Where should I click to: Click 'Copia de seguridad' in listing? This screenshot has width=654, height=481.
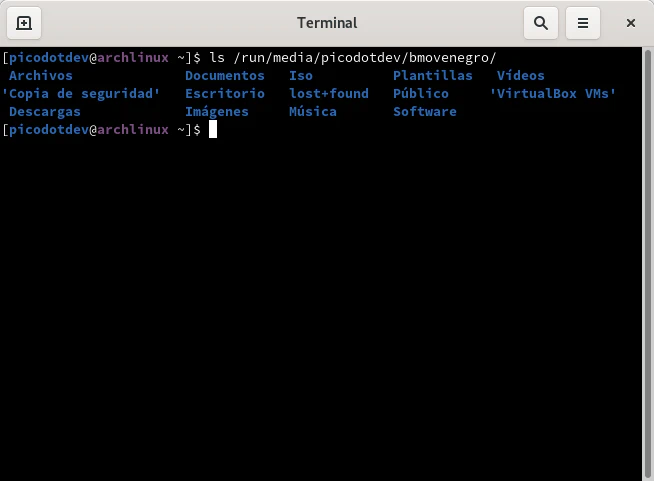click(81, 94)
